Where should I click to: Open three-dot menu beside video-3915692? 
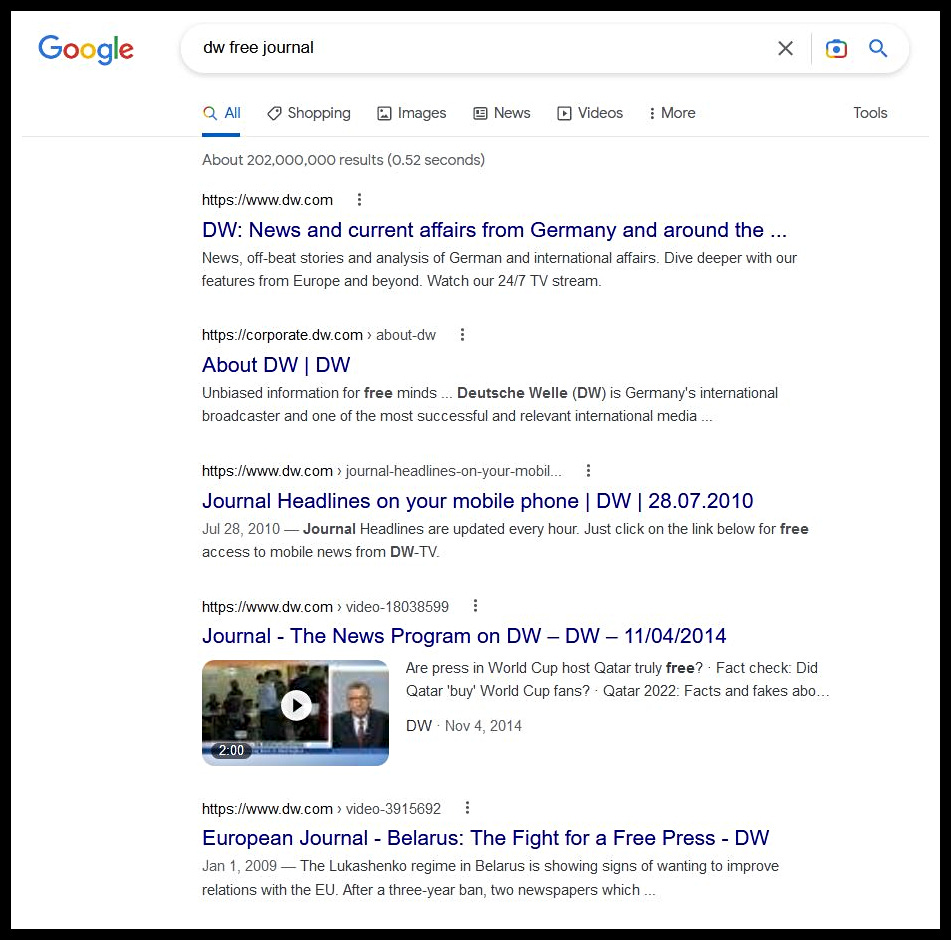coord(467,808)
